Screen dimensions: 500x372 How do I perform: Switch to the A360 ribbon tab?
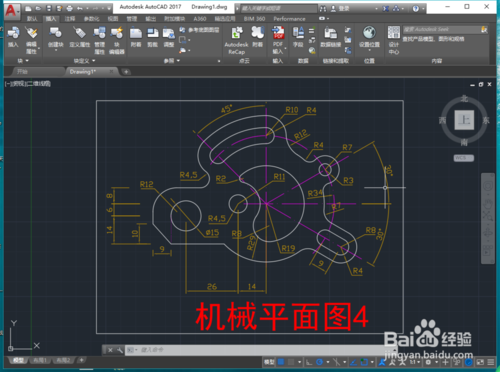199,19
